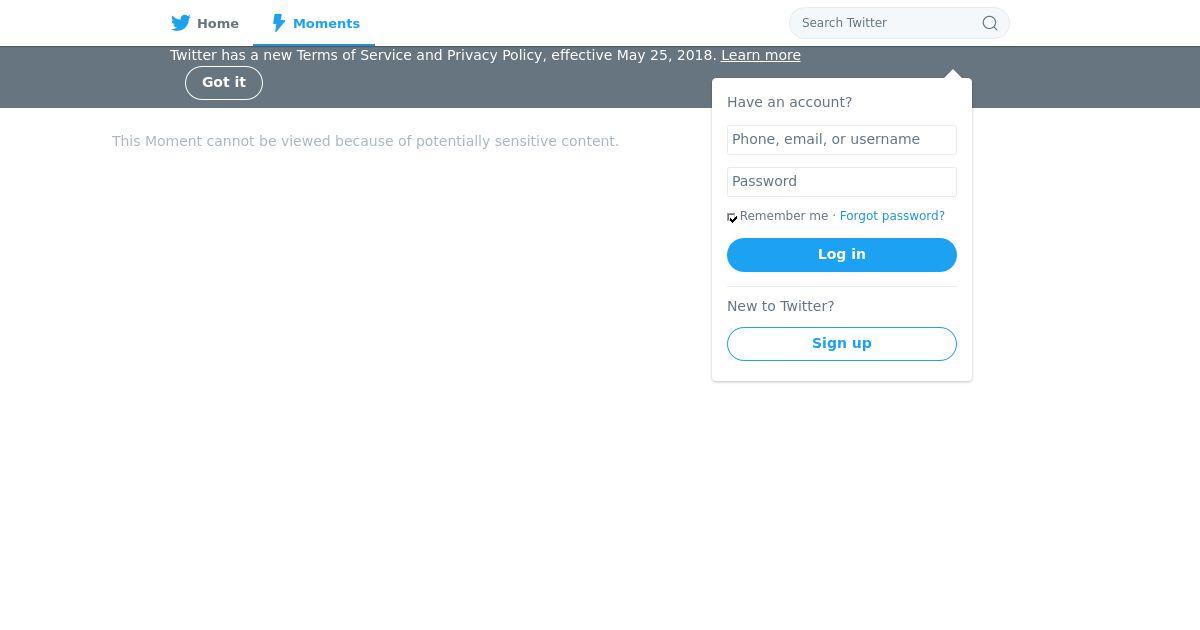Dismiss the notice with Got it
This screenshot has height=630, width=1200.
(x=224, y=83)
